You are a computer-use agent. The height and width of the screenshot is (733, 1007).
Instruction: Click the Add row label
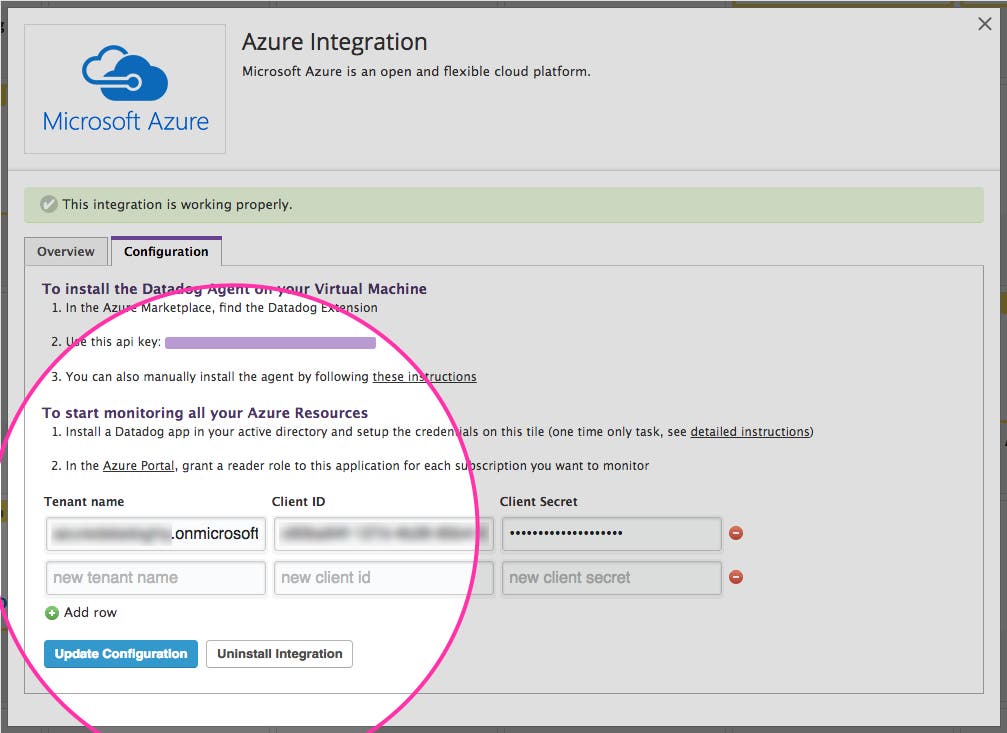[x=88, y=613]
